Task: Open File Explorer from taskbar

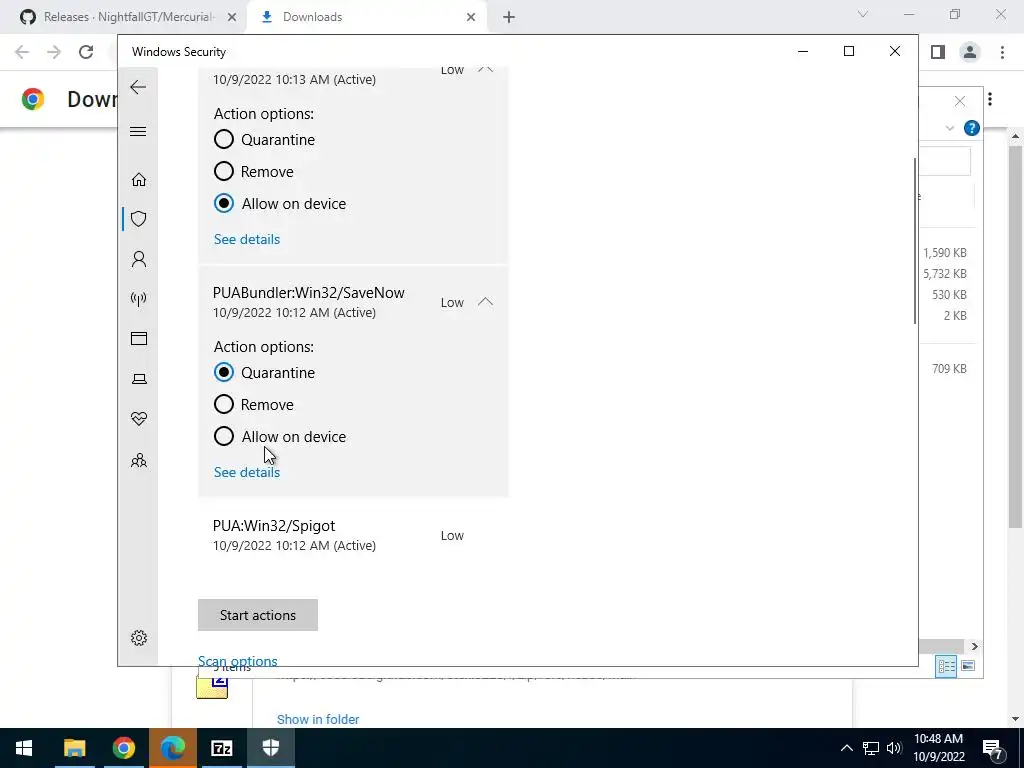Action: (x=74, y=748)
